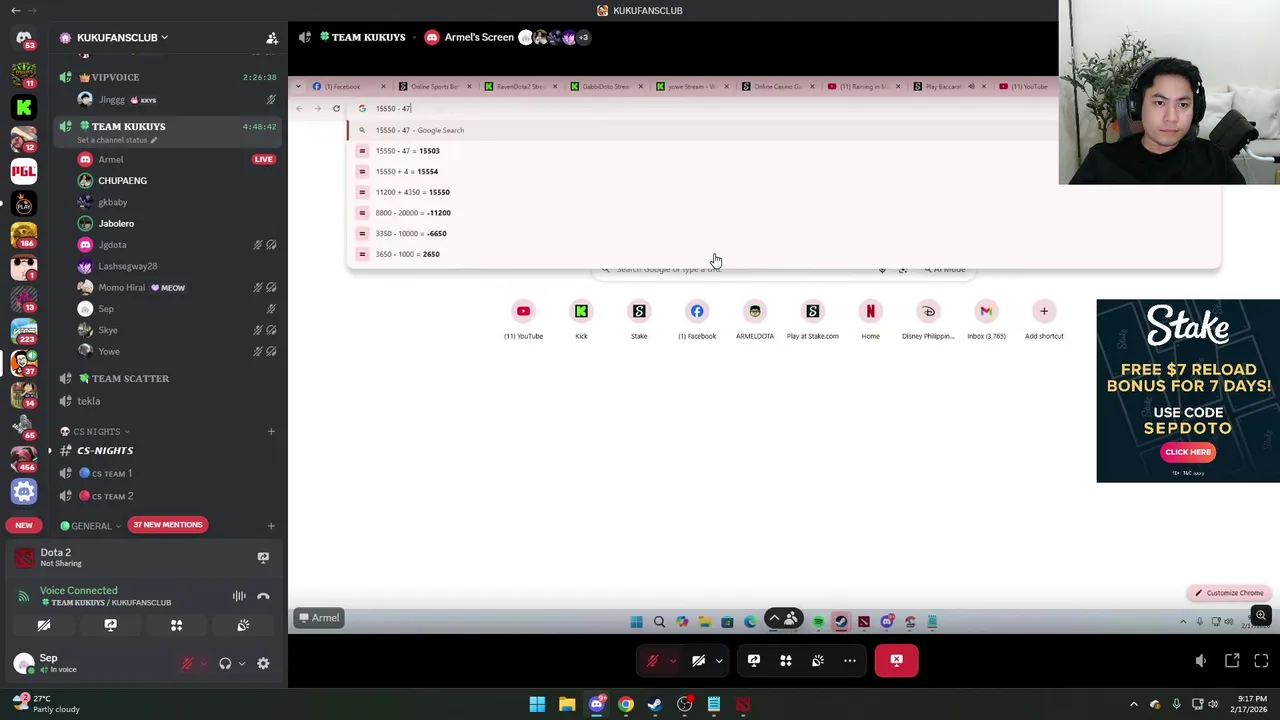
Task: Open more options ellipsis in stream bar
Action: pyautogui.click(x=850, y=660)
